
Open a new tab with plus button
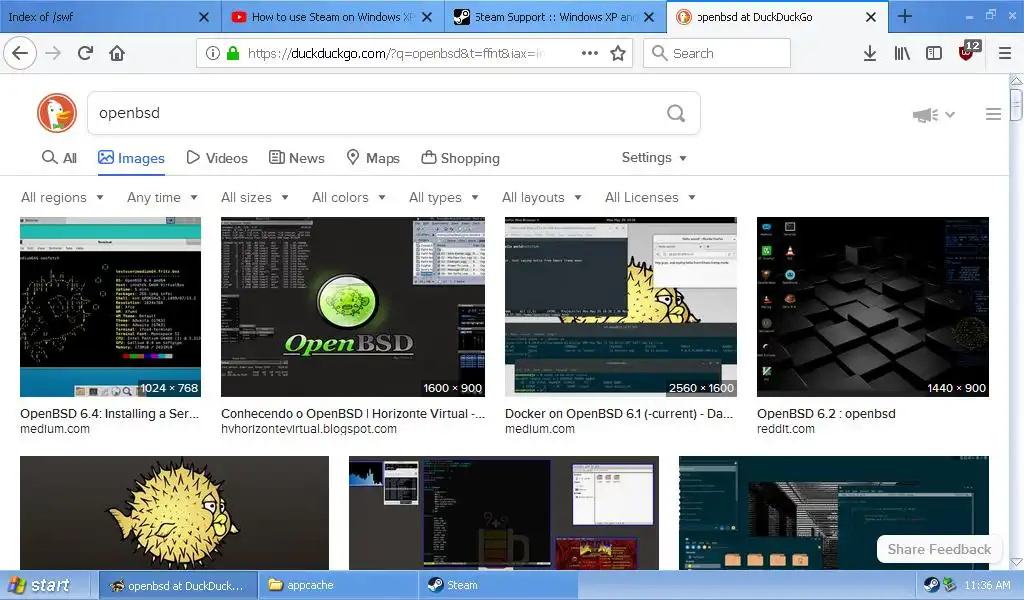[x=904, y=16]
